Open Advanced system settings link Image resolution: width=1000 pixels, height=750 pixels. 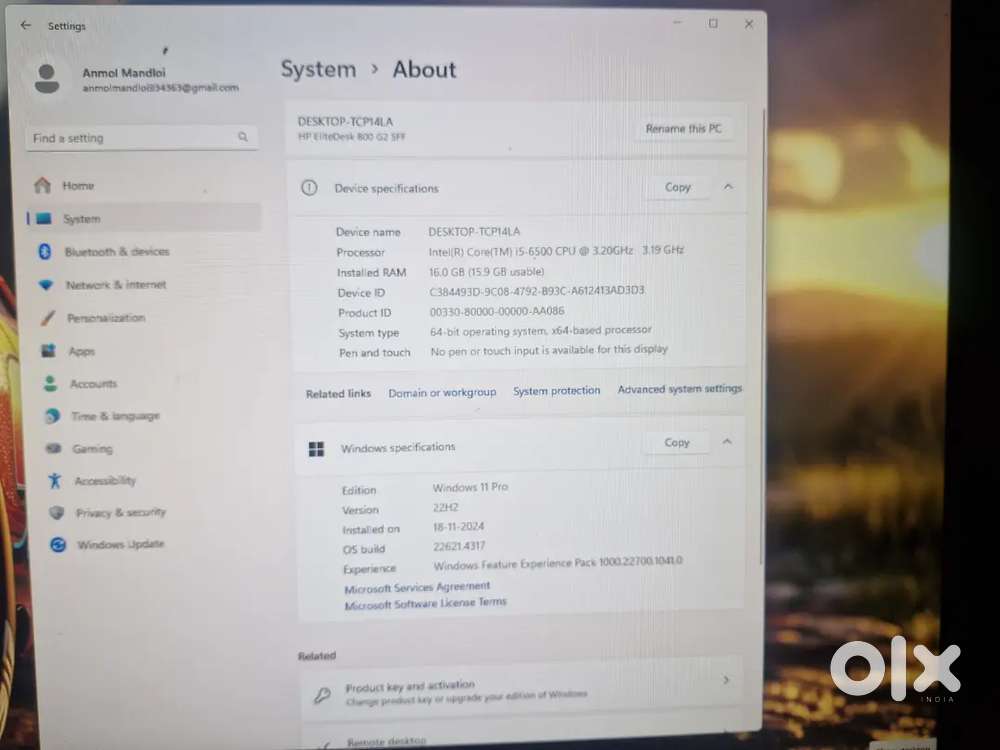pyautogui.click(x=680, y=389)
